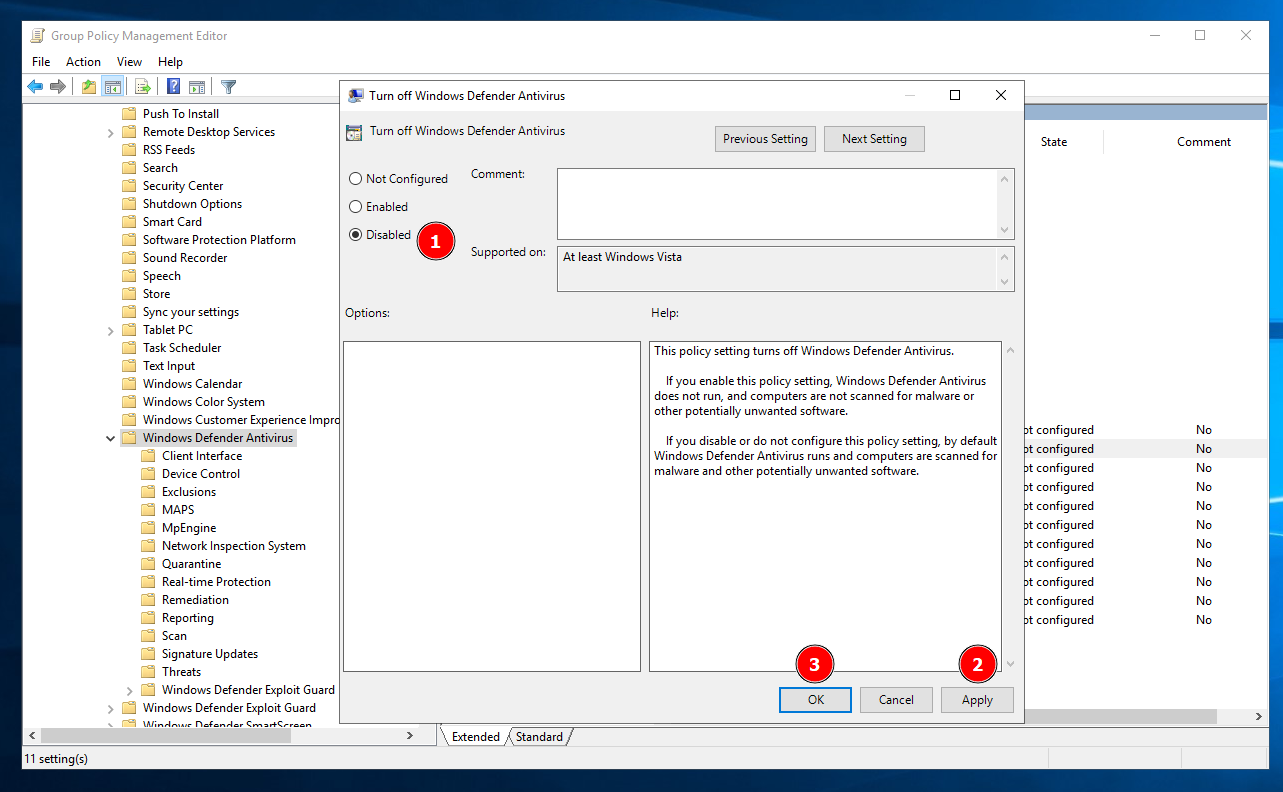The width and height of the screenshot is (1283, 792).
Task: Select the Disabled radio button
Action: pyautogui.click(x=355, y=235)
